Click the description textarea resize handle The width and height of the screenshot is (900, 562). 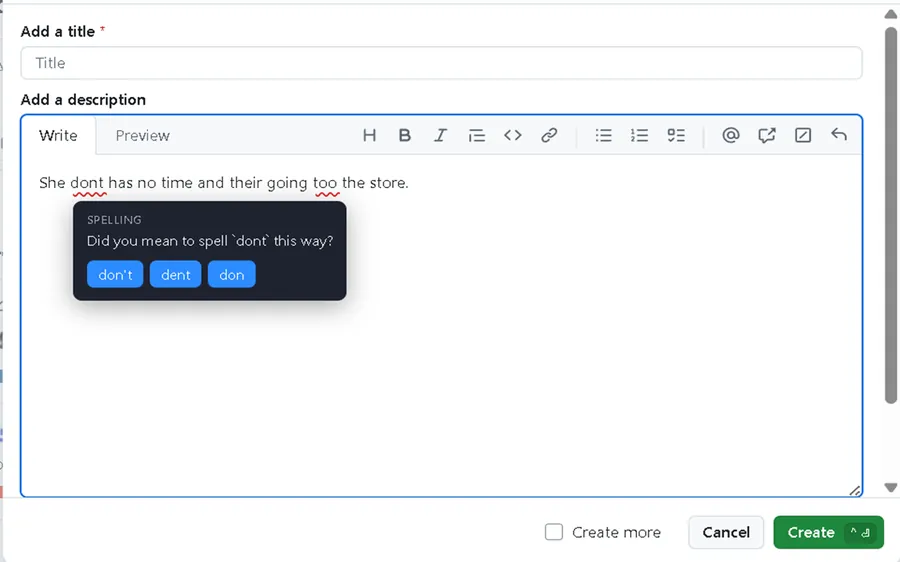855,490
